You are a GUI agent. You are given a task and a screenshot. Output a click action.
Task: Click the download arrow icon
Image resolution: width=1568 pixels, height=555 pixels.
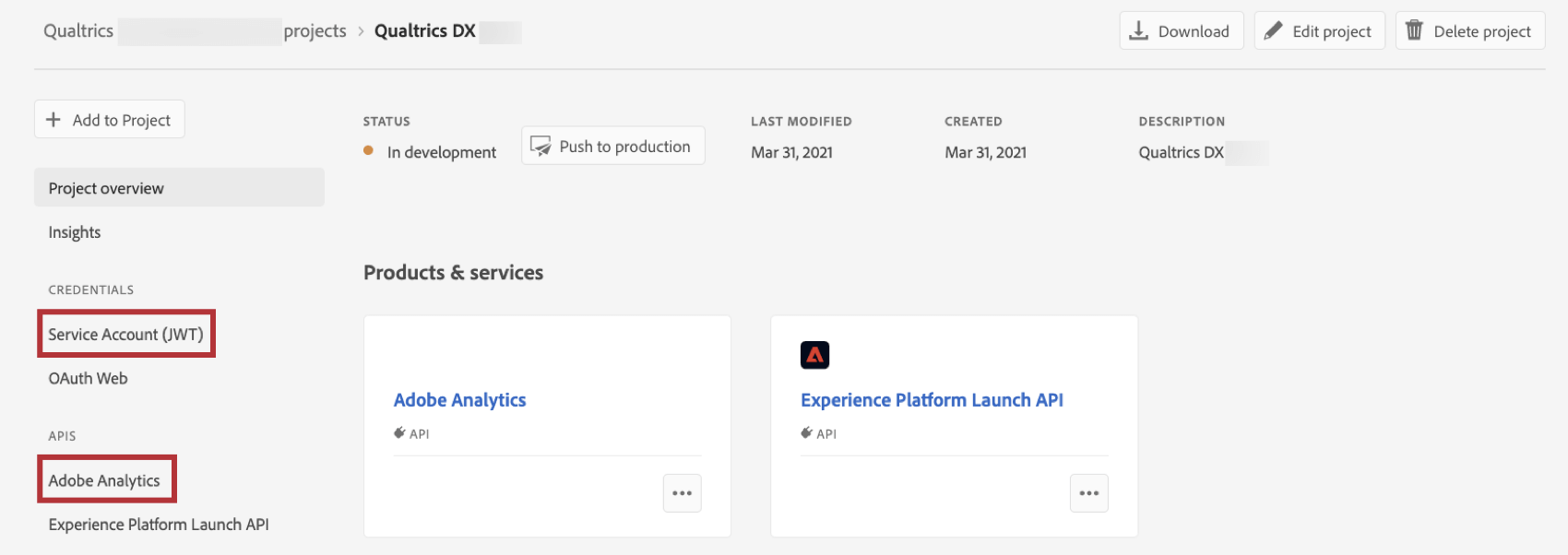coord(1139,30)
